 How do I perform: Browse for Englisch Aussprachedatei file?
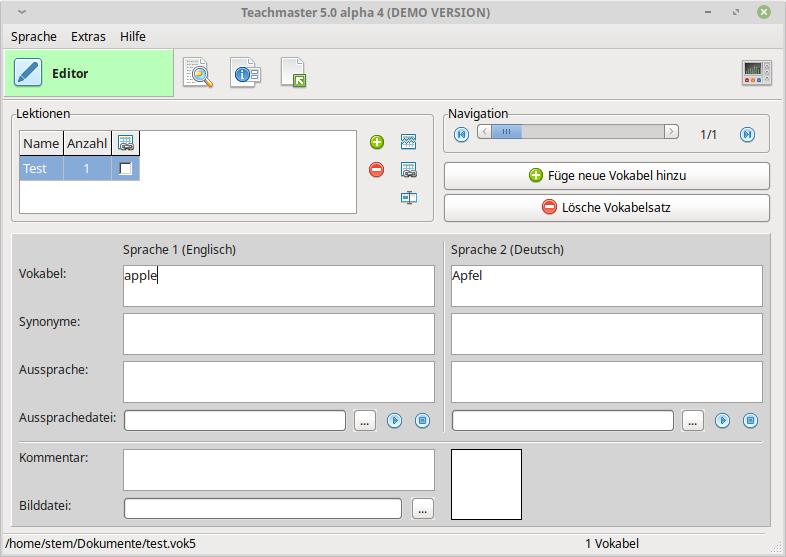pos(365,421)
